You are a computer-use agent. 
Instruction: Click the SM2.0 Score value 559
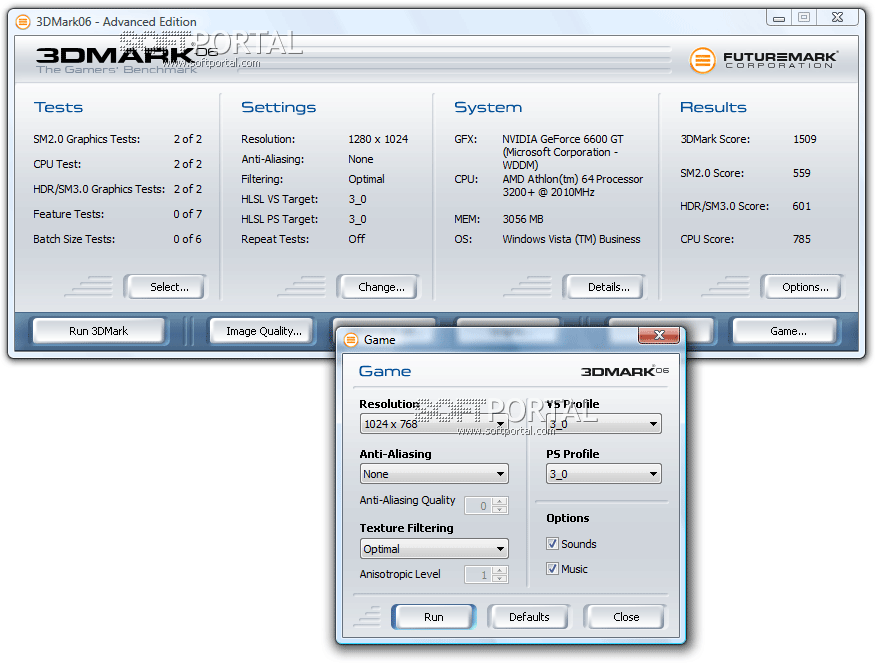tap(801, 173)
